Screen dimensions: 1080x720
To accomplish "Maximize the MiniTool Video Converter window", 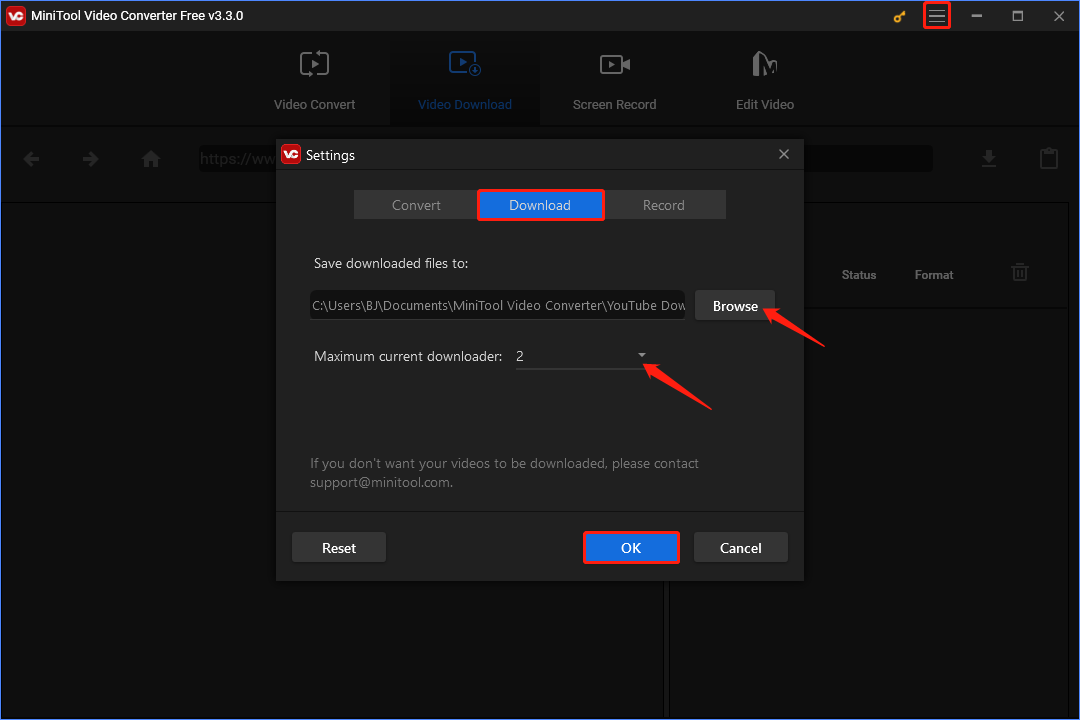I will (x=1017, y=16).
